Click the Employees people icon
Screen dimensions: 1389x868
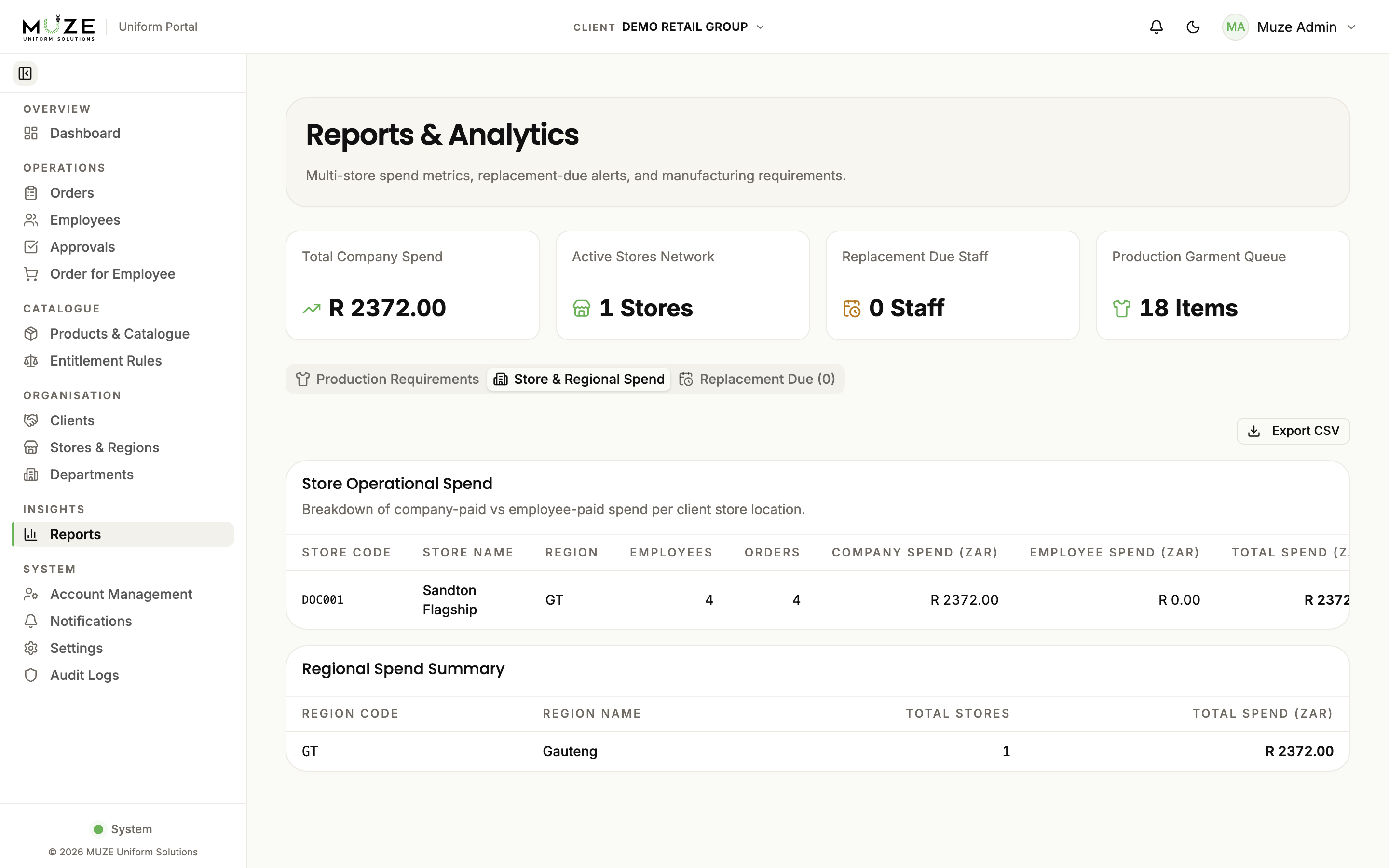[31, 220]
